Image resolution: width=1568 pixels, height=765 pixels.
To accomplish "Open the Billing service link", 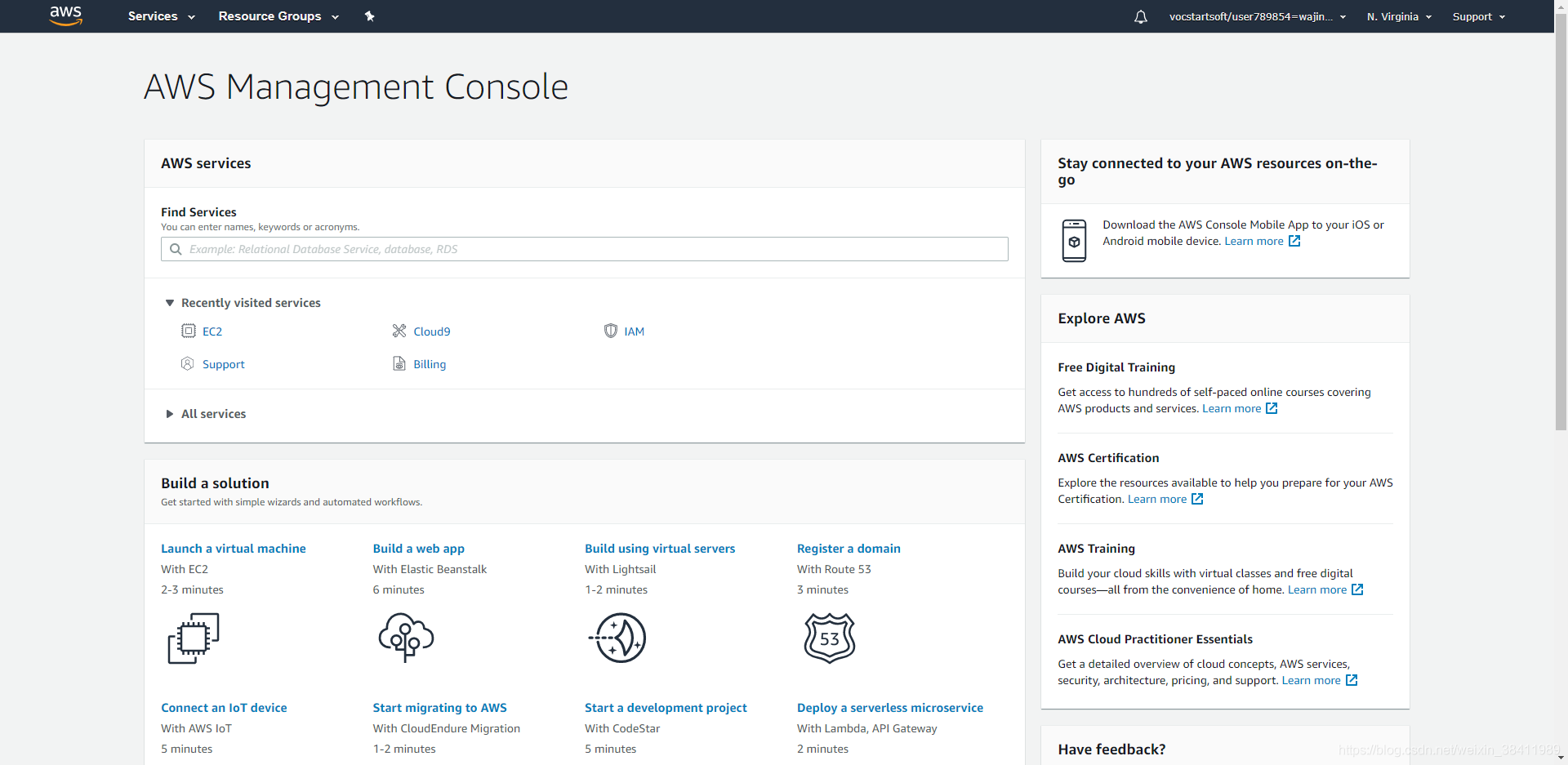I will 430,364.
